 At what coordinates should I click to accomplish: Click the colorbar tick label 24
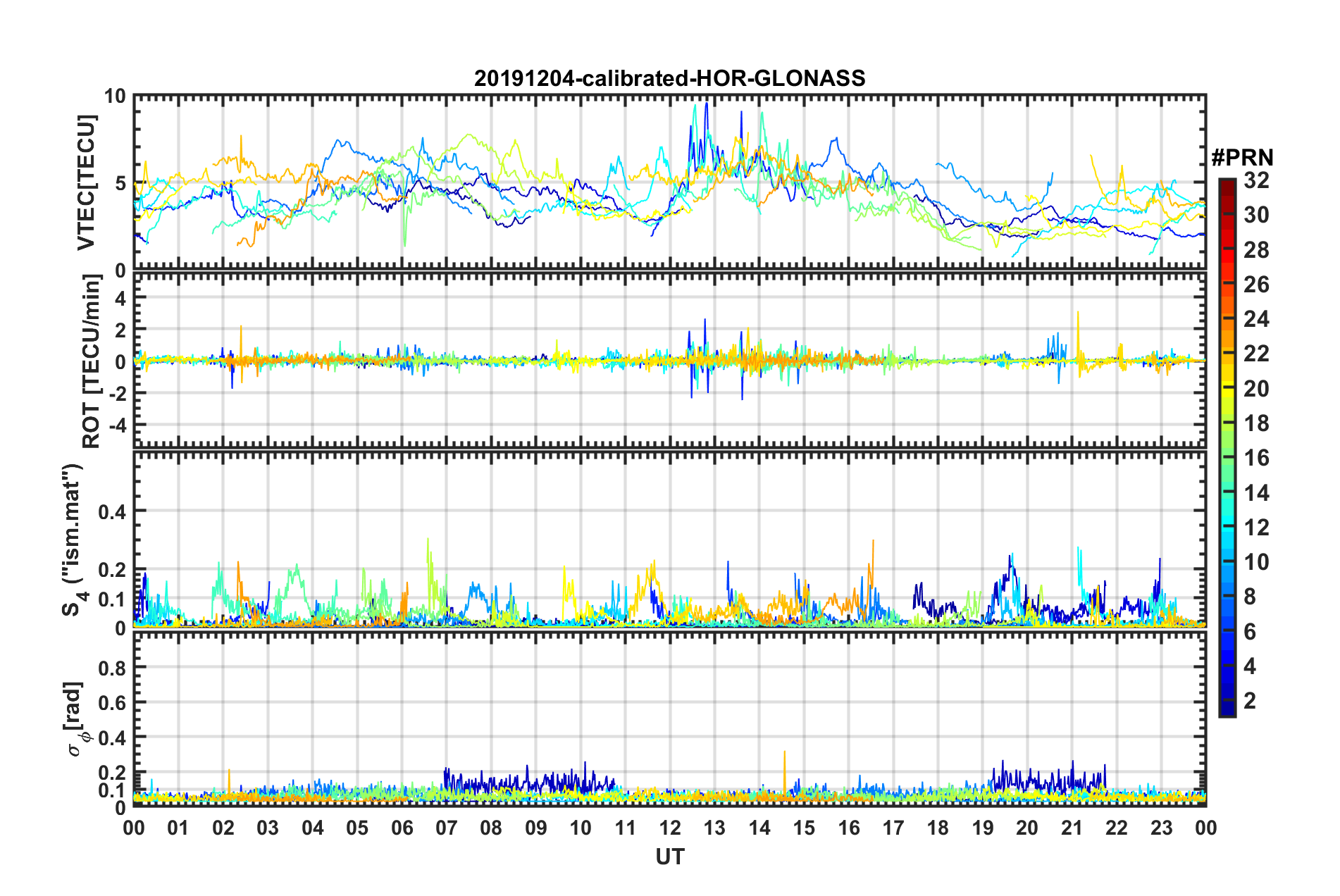click(1256, 319)
